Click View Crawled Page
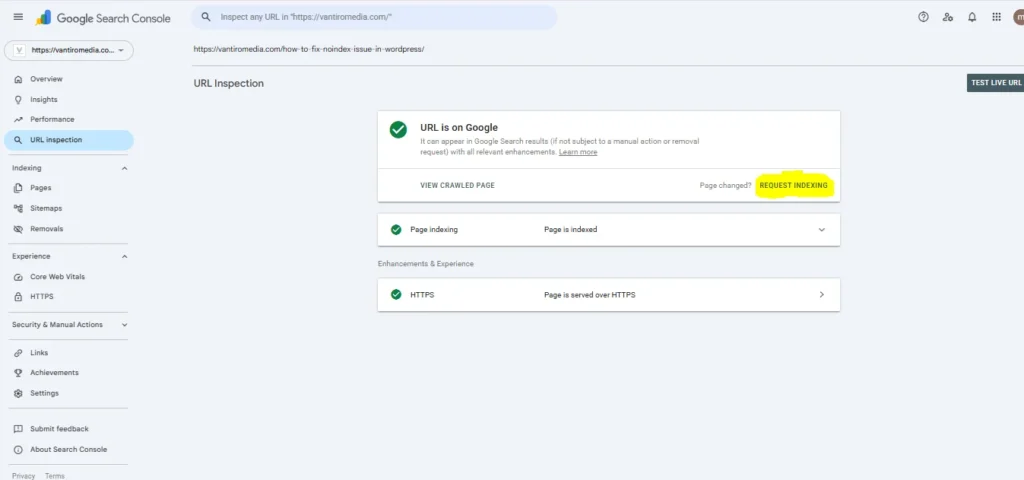Screen dimensions: 1024x480 point(457,185)
